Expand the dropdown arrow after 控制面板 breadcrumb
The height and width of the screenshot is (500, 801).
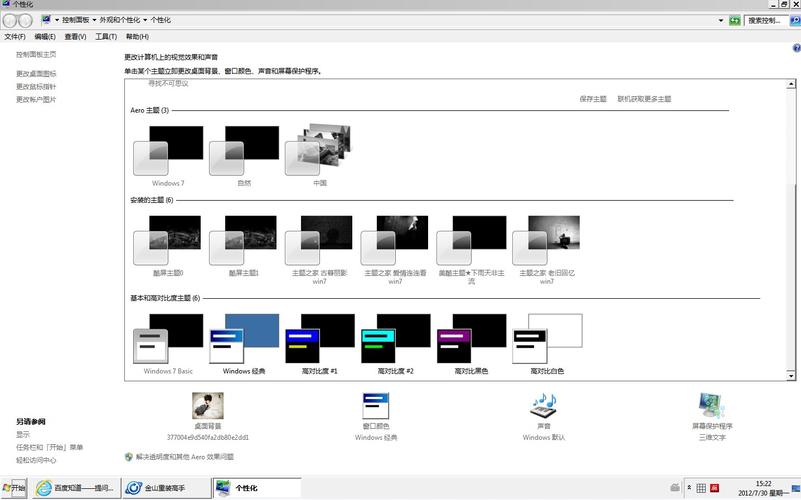coord(95,20)
